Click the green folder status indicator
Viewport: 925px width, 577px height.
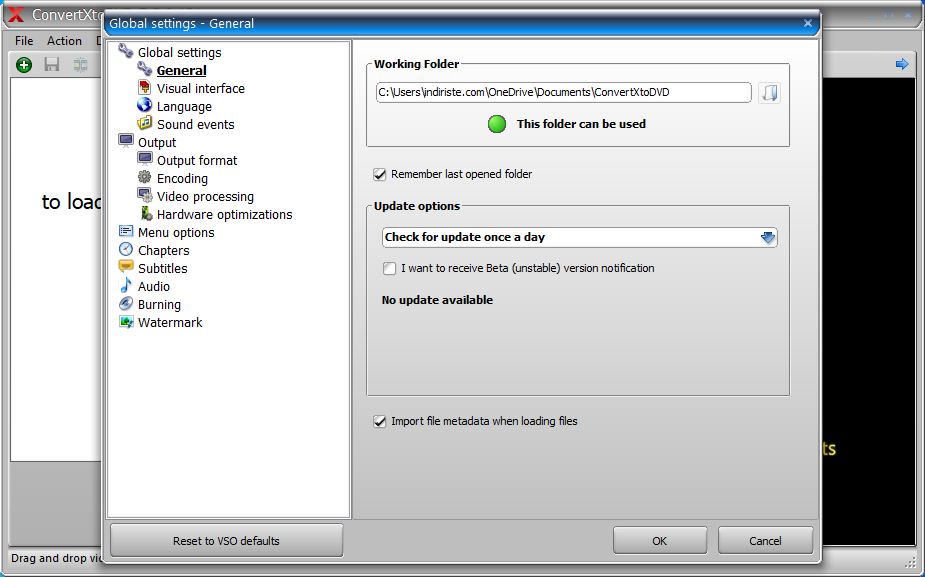click(497, 124)
